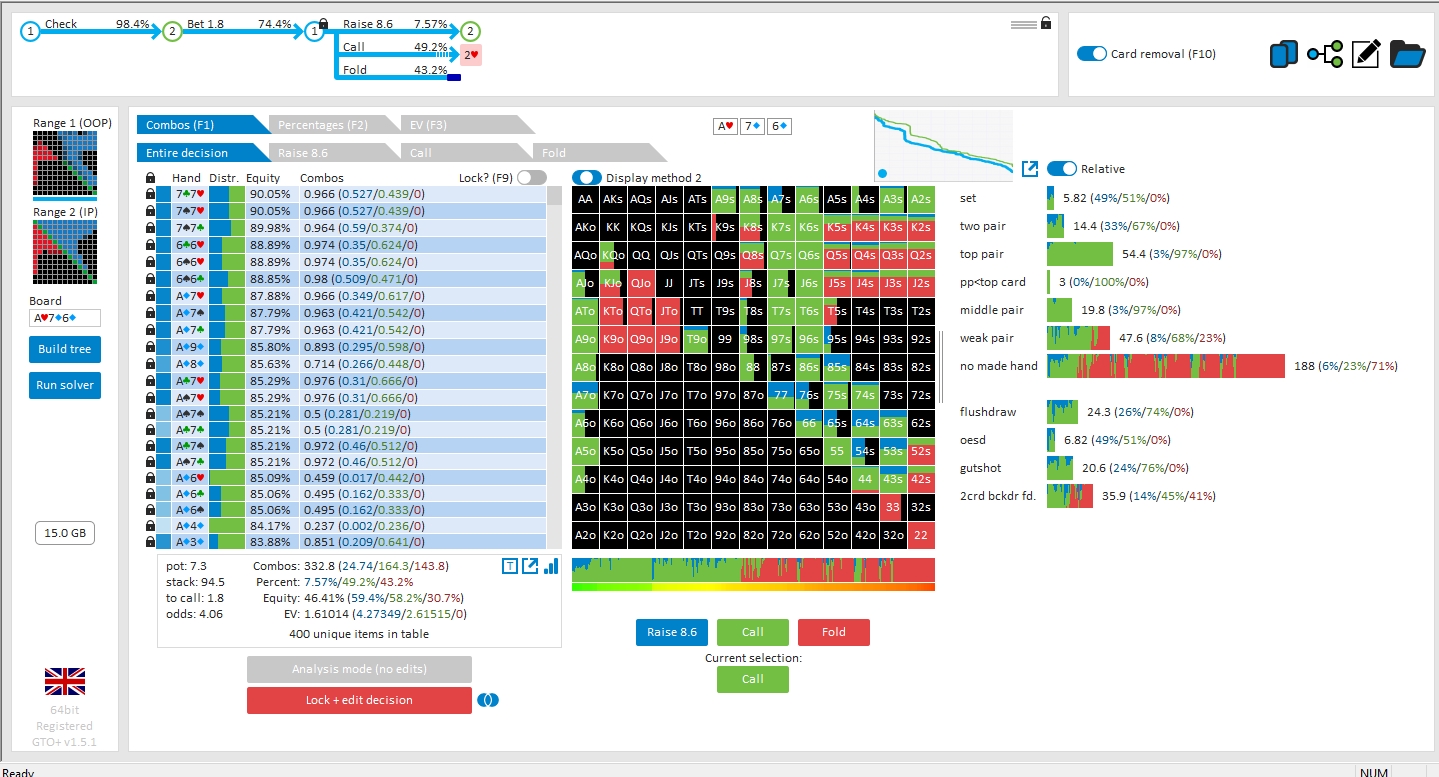Screen dimensions: 1439x777
Task: Click the green-to-red gradient bar below the matrix
Action: (753, 587)
